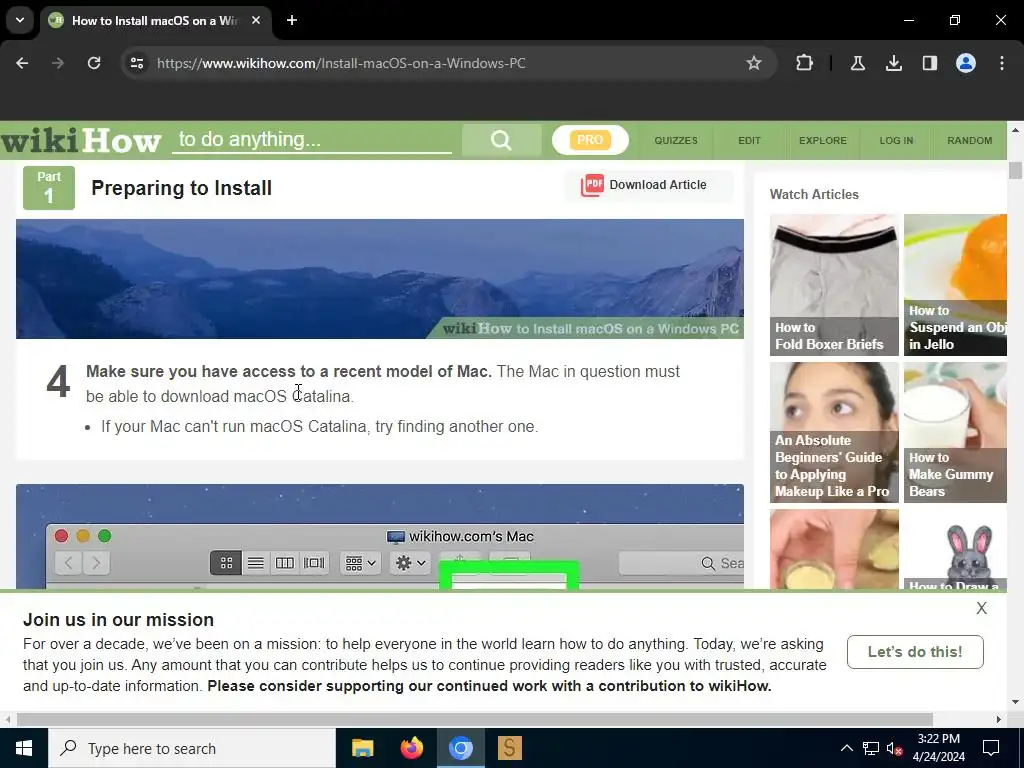Open How to Fold Boxer Briefs thumbnail
This screenshot has height=768, width=1024.
point(834,285)
